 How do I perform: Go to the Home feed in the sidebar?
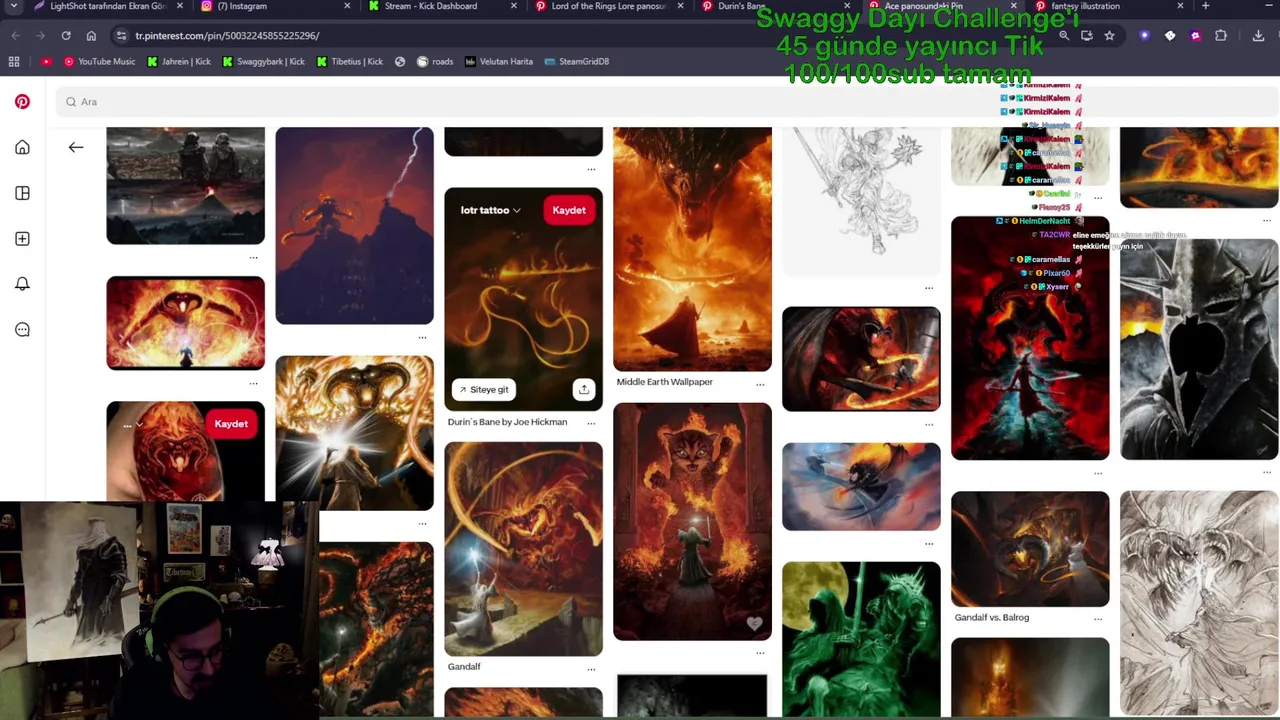coord(22,147)
